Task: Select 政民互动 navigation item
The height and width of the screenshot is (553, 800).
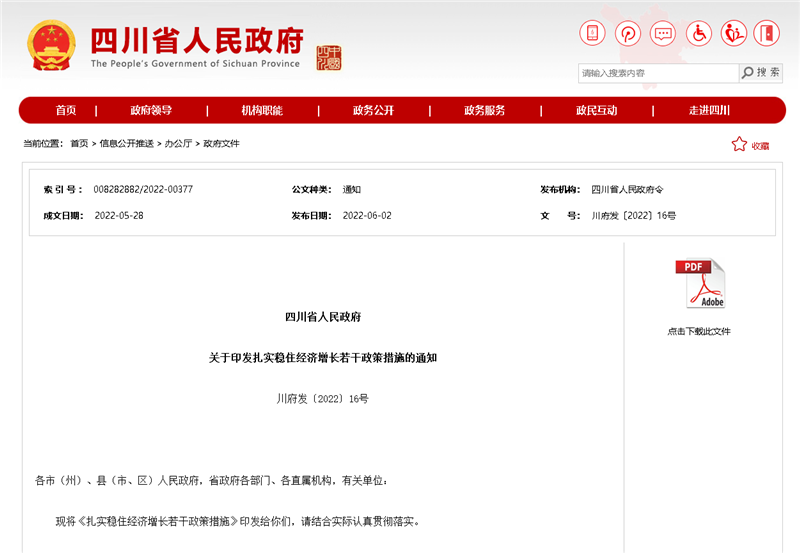Action: click(x=596, y=110)
